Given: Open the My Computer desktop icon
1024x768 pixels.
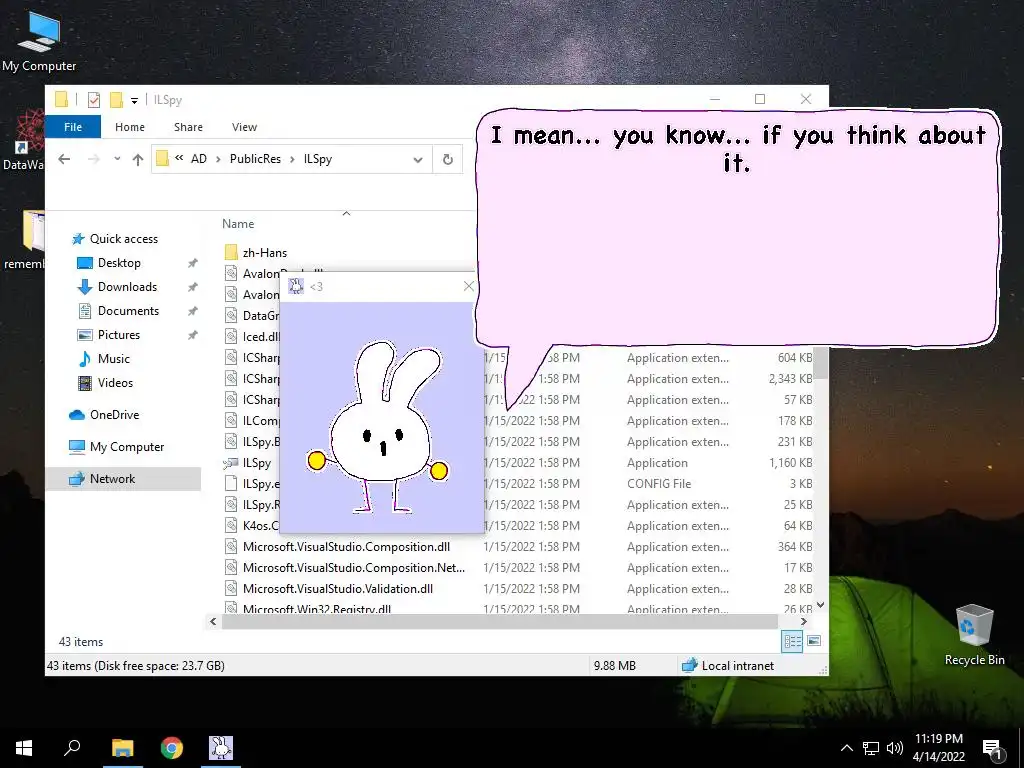Looking at the screenshot, I should tap(39, 40).
